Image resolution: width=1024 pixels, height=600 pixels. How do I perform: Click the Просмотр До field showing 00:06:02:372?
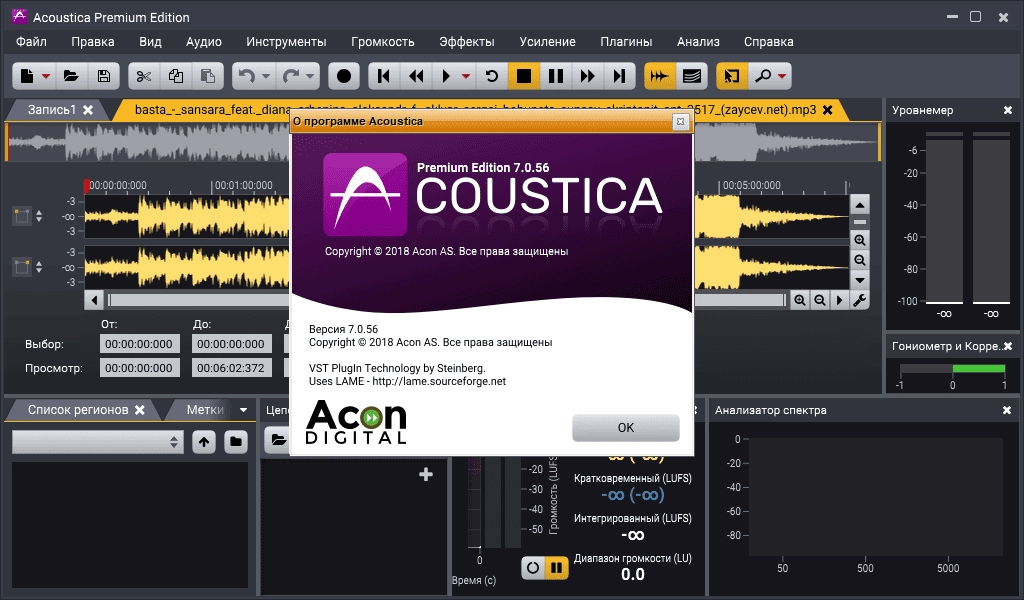(231, 368)
